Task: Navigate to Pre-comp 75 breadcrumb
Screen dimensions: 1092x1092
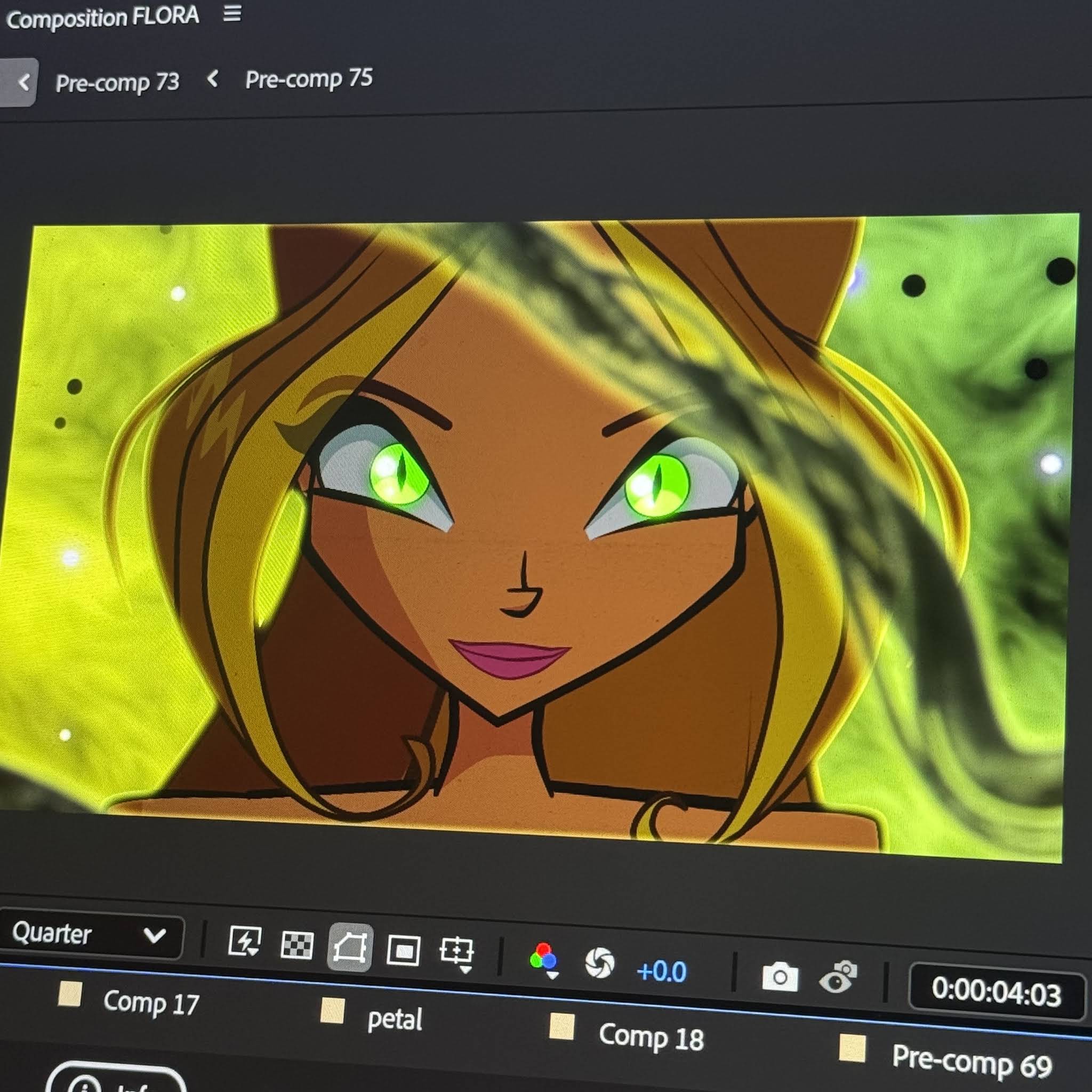Action: (x=309, y=78)
